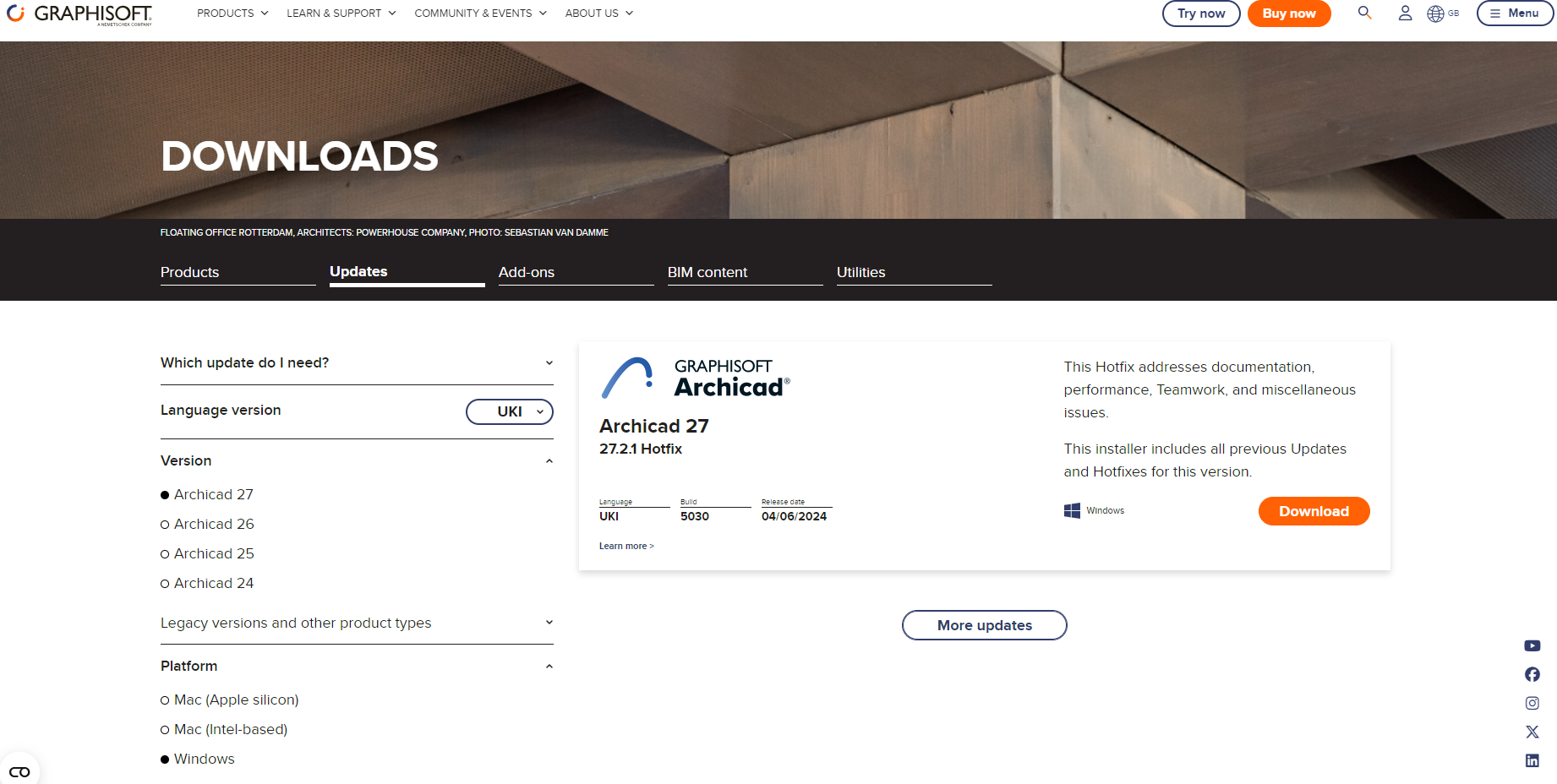This screenshot has width=1557, height=784.
Task: Open the user account icon
Action: pyautogui.click(x=1405, y=14)
